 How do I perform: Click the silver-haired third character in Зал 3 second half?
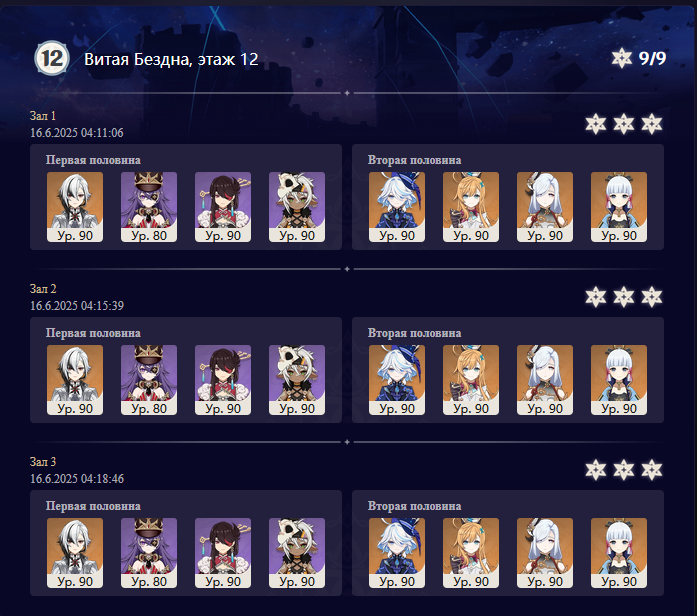[545, 553]
